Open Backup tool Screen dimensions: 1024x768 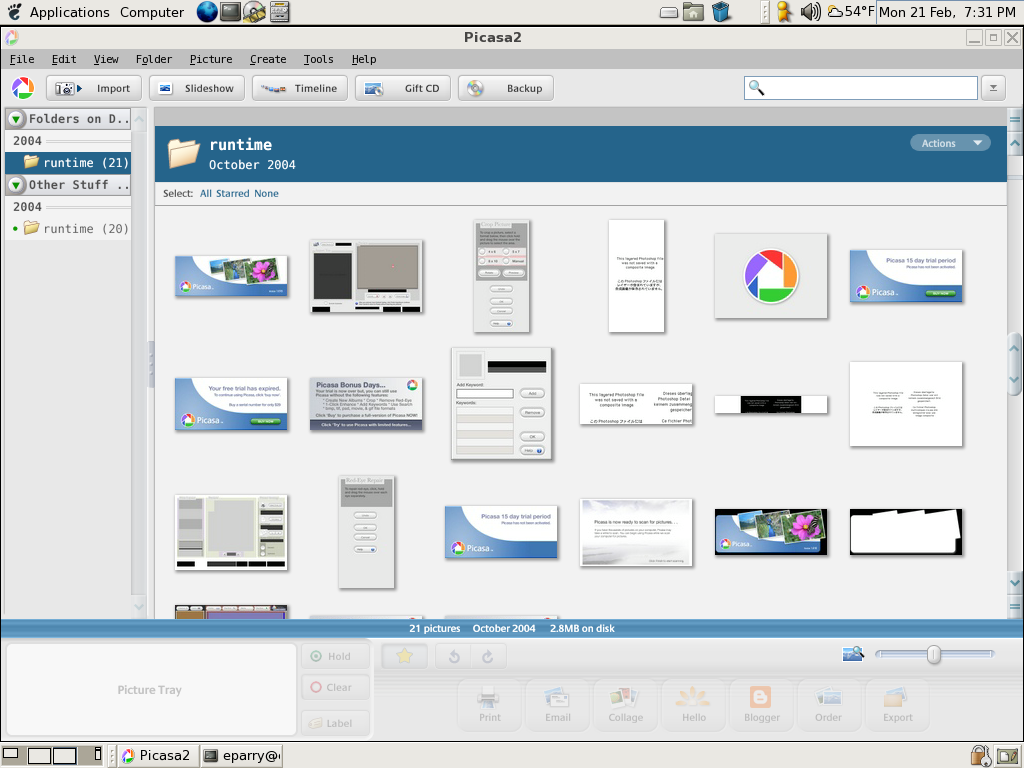pos(506,88)
